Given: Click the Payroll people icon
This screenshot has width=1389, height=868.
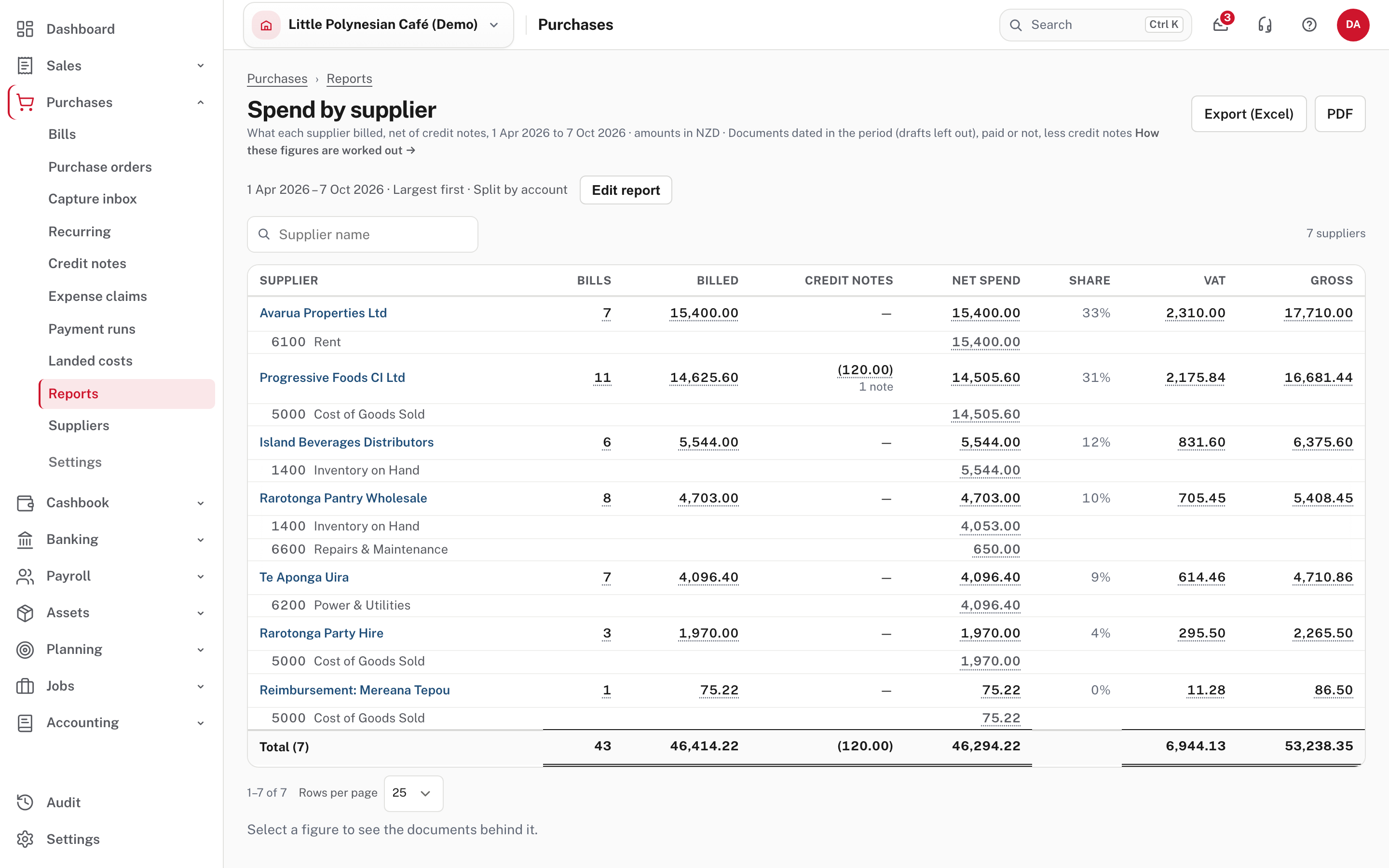Looking at the screenshot, I should click(x=25, y=576).
